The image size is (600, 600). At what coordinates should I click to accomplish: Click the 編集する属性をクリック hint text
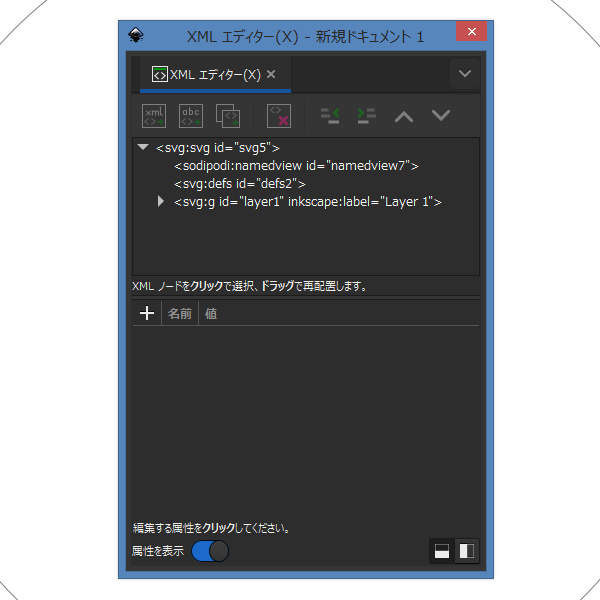pos(211,528)
